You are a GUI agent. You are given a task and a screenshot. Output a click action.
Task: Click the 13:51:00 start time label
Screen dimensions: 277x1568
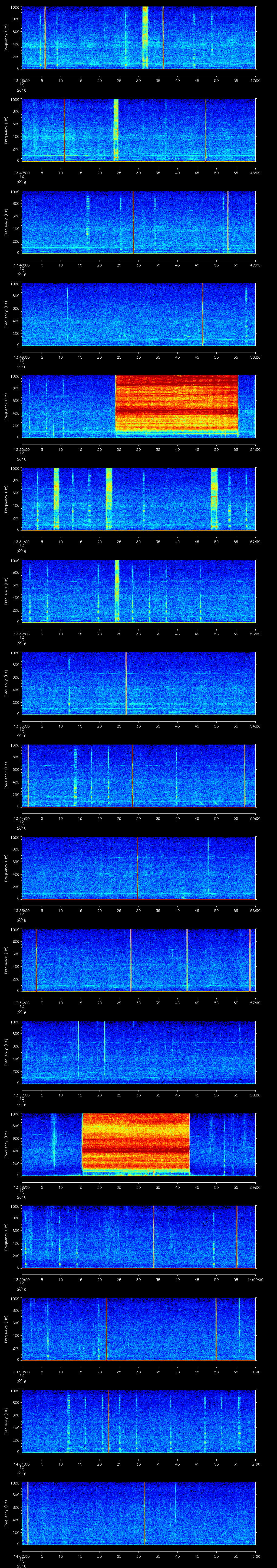(22, 542)
